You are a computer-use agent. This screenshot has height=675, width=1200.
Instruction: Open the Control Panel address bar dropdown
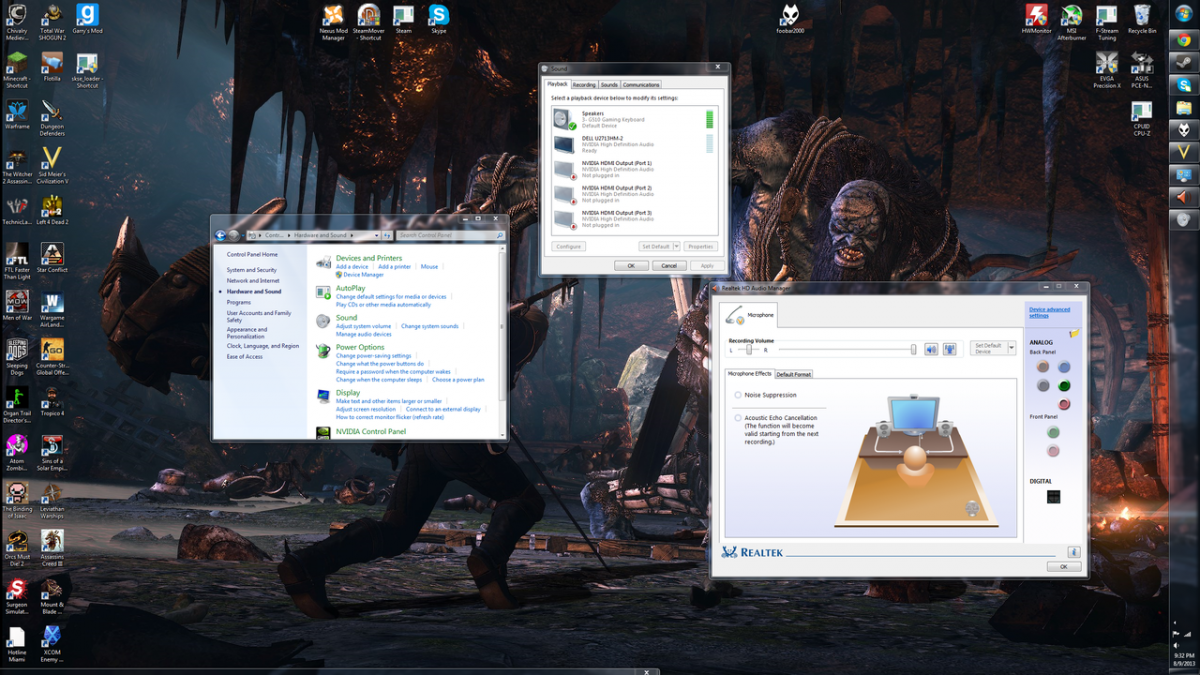tap(377, 235)
